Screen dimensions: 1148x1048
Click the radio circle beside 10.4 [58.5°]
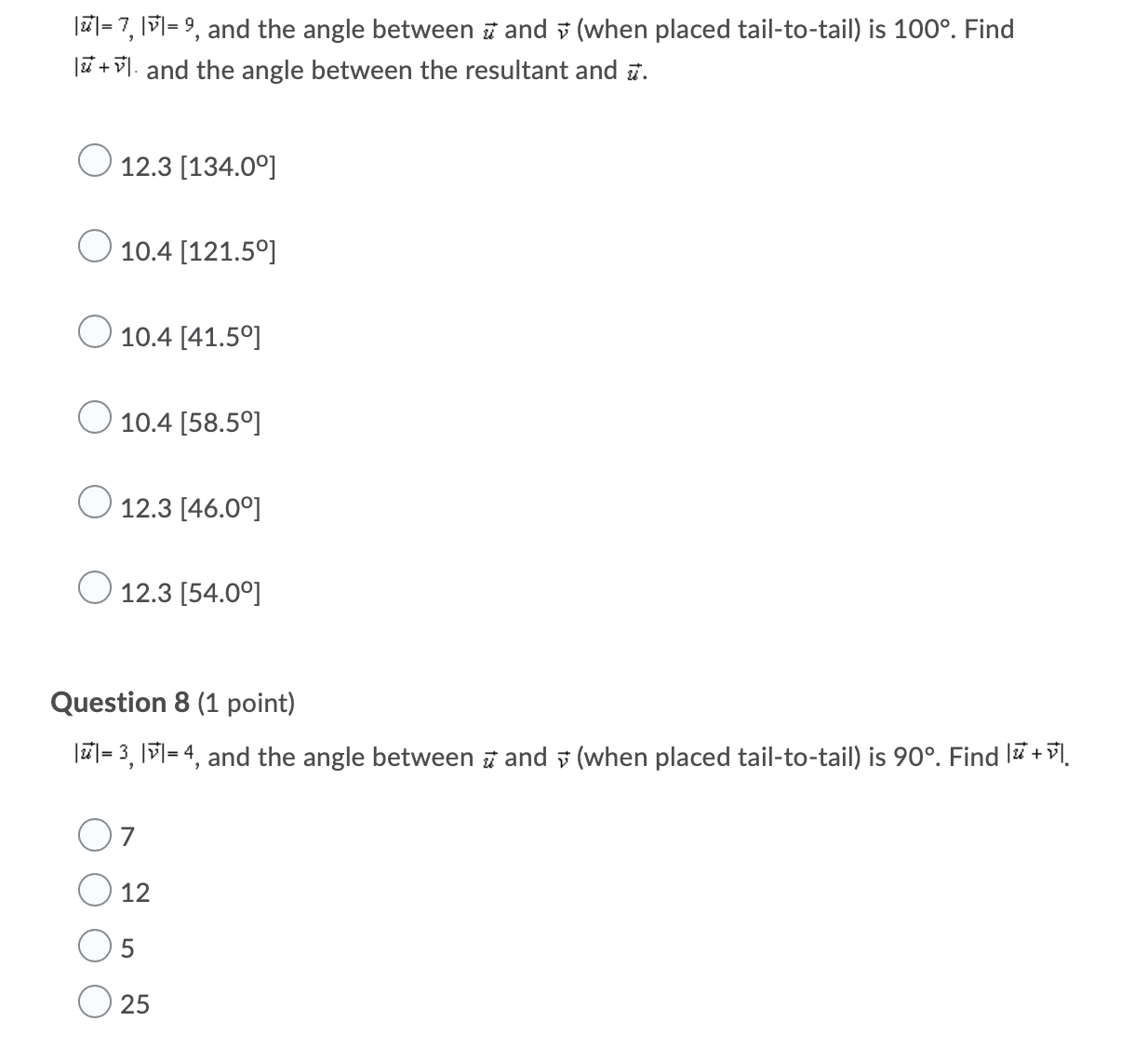click(94, 417)
